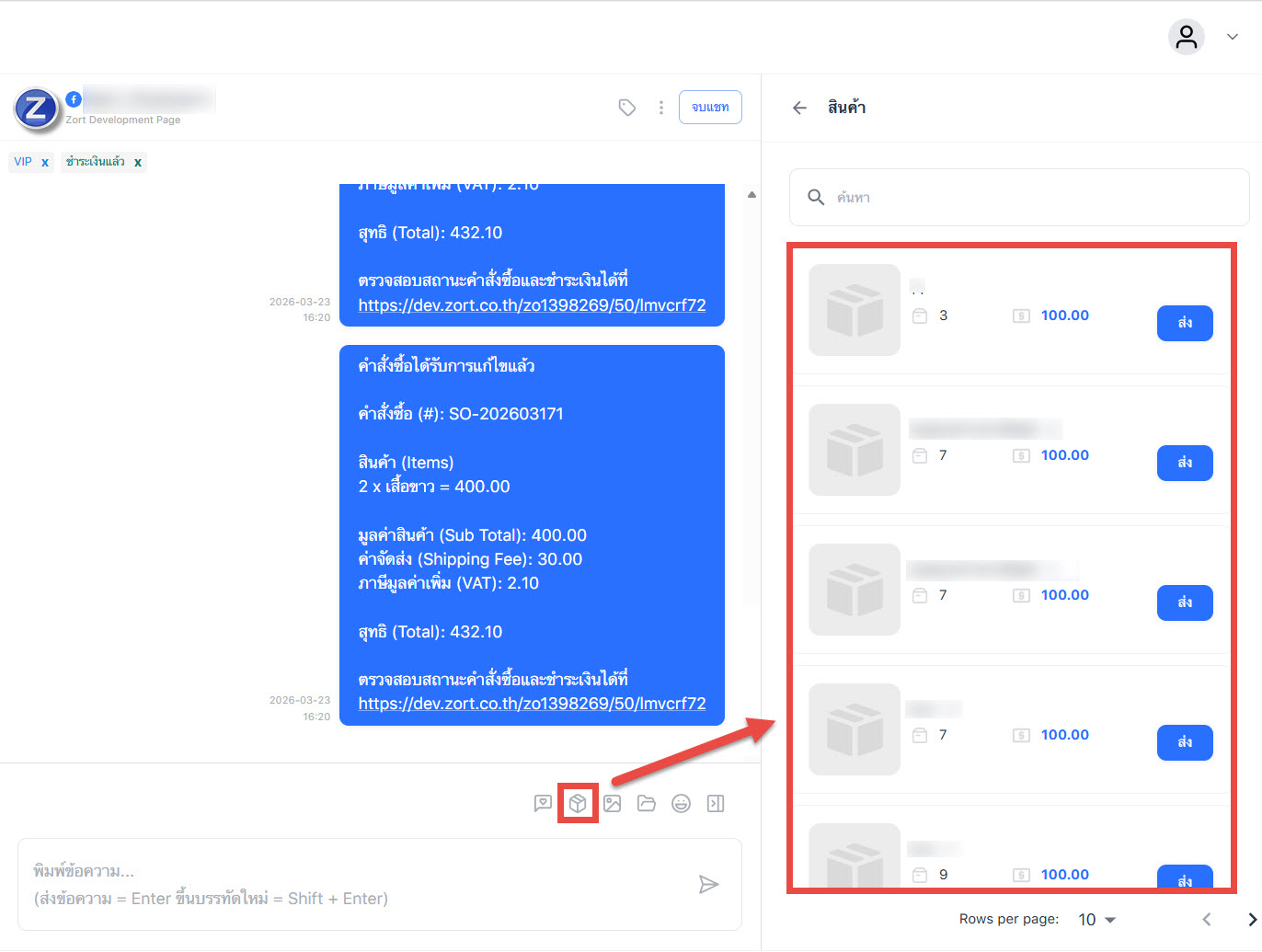Expand the user account dropdown chevron
This screenshot has width=1262, height=952.
click(x=1233, y=37)
